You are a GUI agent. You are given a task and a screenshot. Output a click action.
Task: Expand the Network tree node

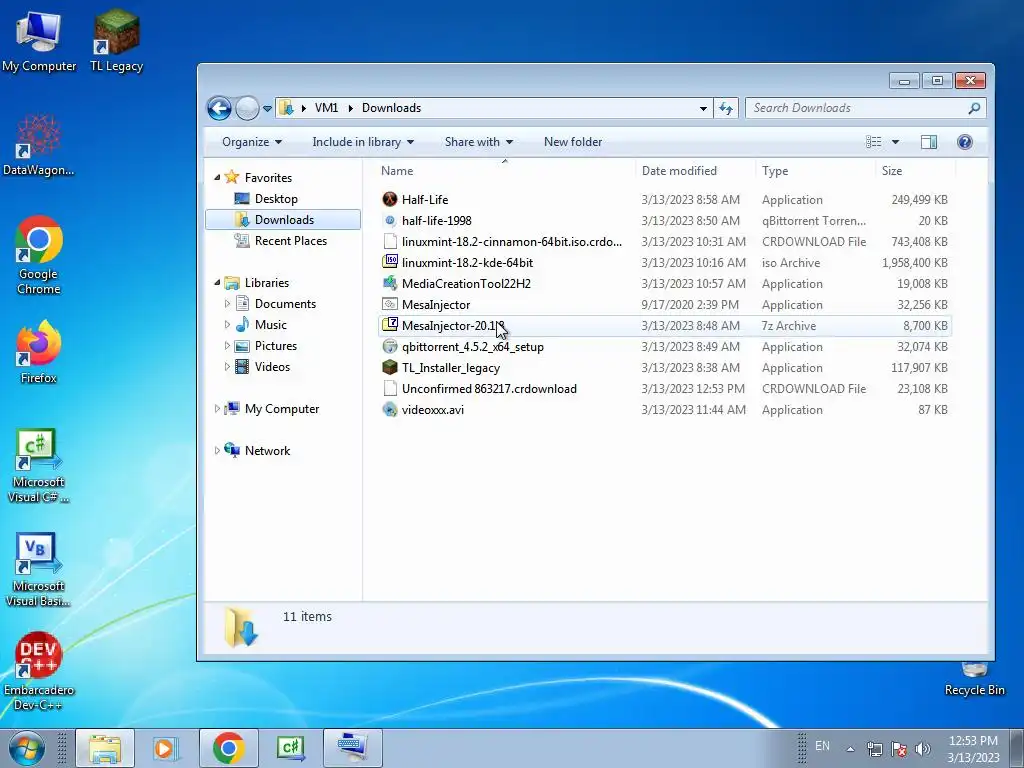tap(217, 451)
